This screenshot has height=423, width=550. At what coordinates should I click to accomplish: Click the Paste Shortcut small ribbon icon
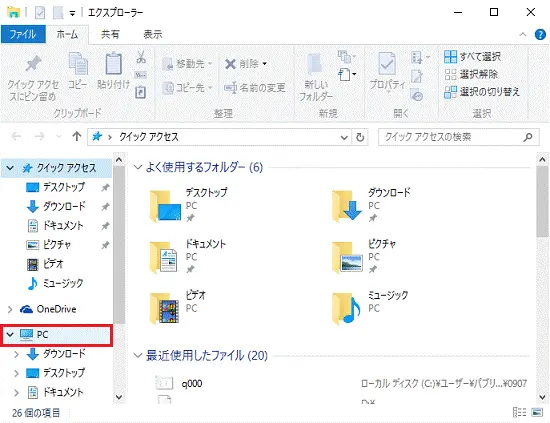click(141, 92)
